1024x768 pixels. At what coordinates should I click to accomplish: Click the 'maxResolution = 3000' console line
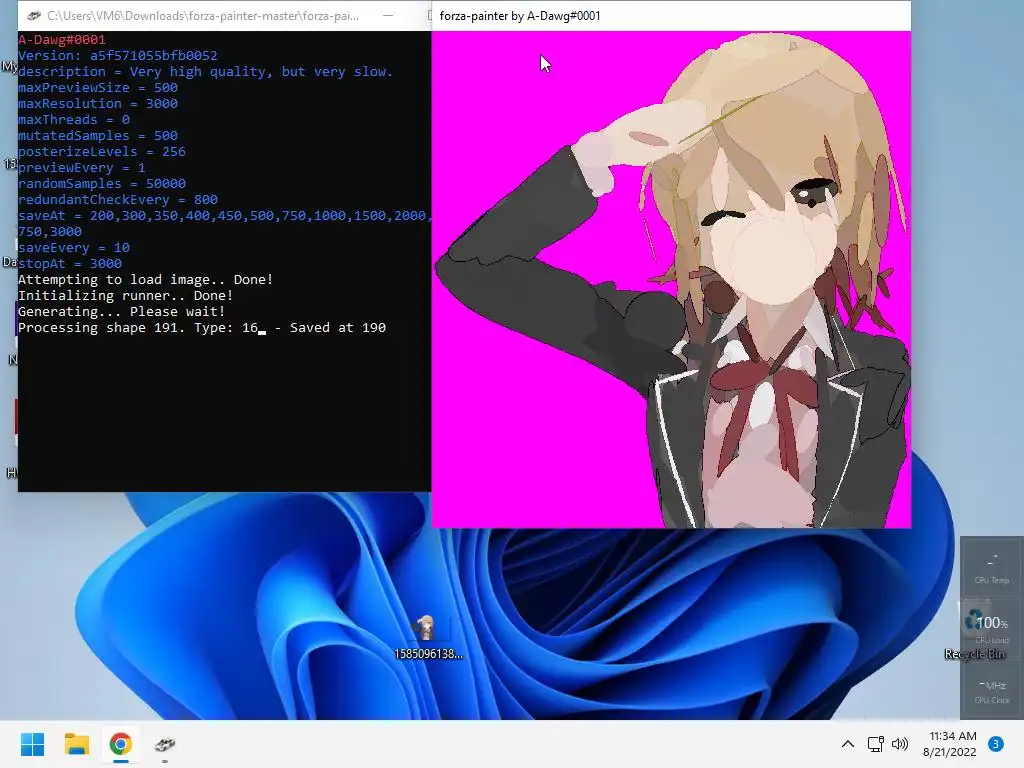click(98, 104)
